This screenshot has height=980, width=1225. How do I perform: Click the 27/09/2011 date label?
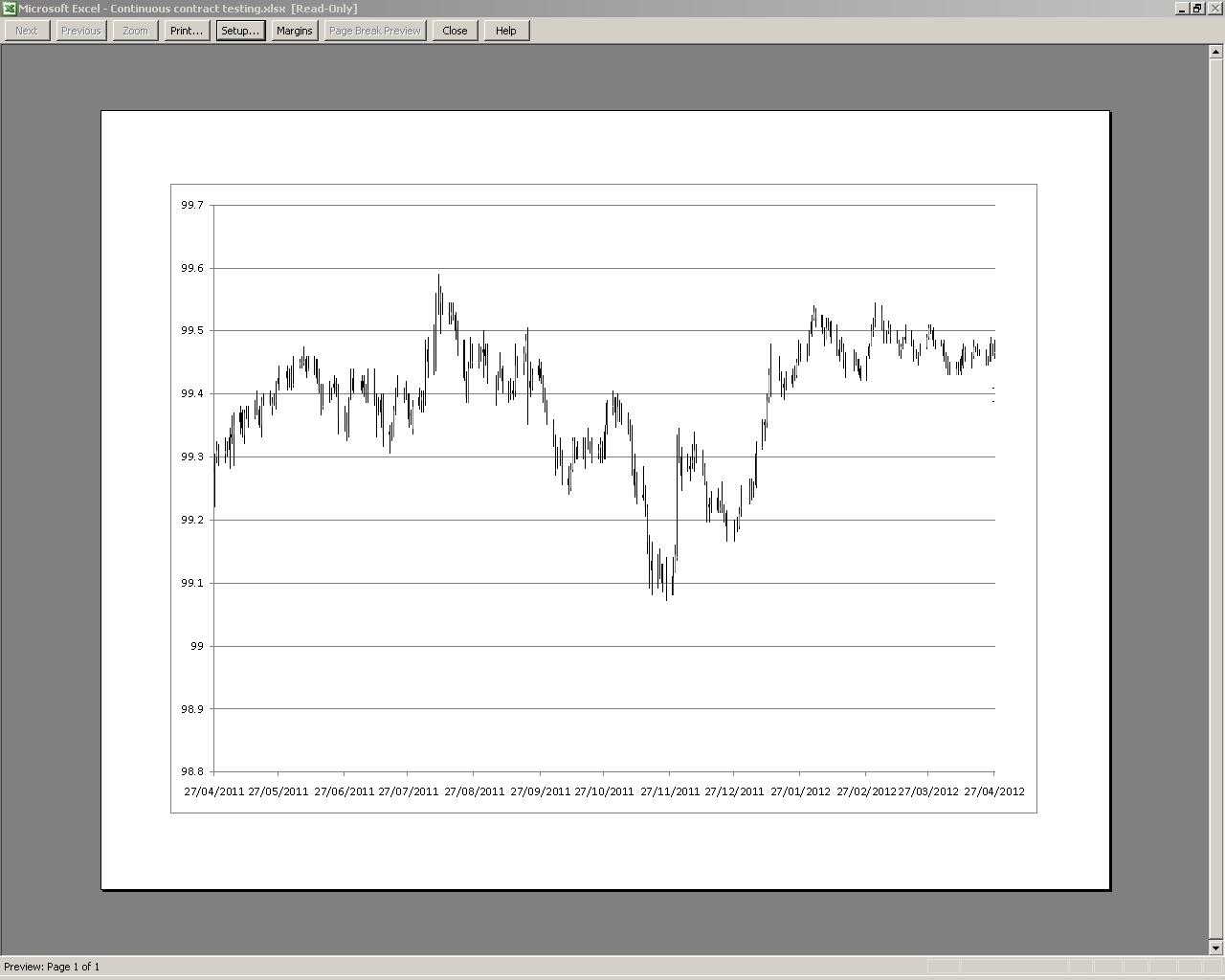pos(541,791)
